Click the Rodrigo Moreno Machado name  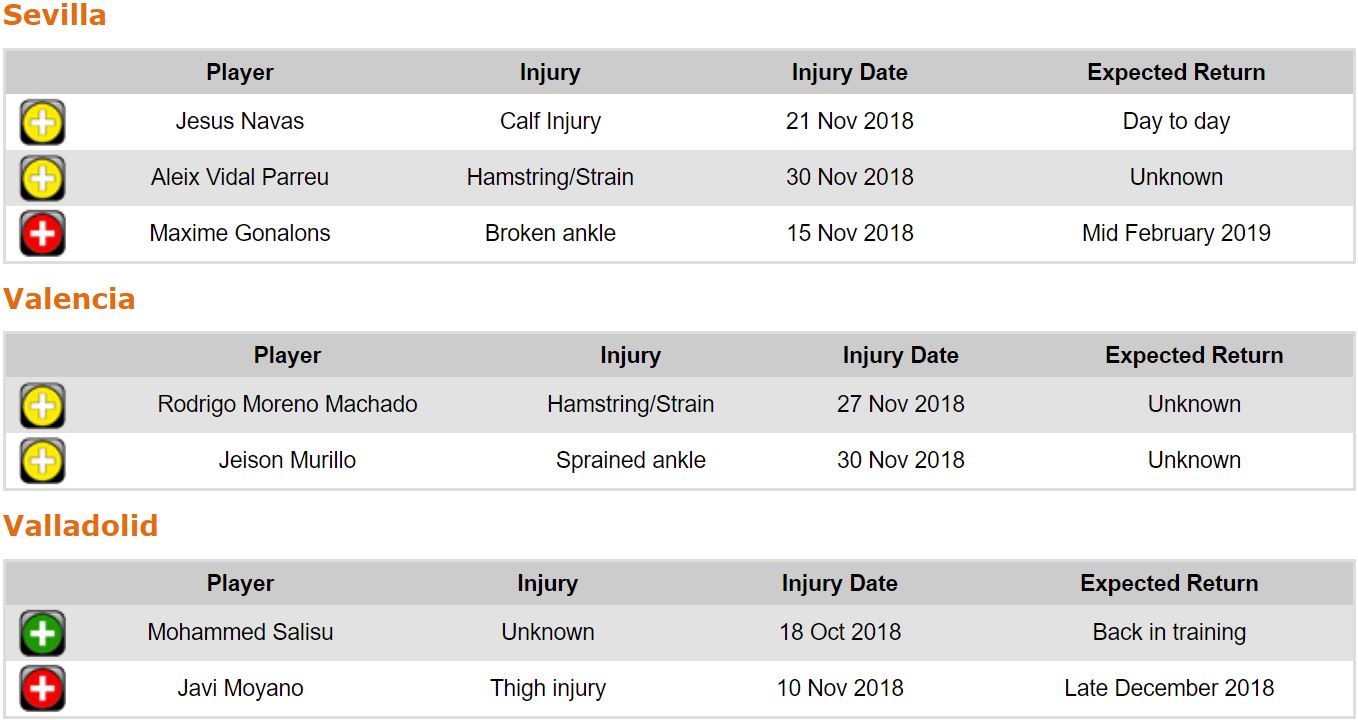pyautogui.click(x=287, y=405)
